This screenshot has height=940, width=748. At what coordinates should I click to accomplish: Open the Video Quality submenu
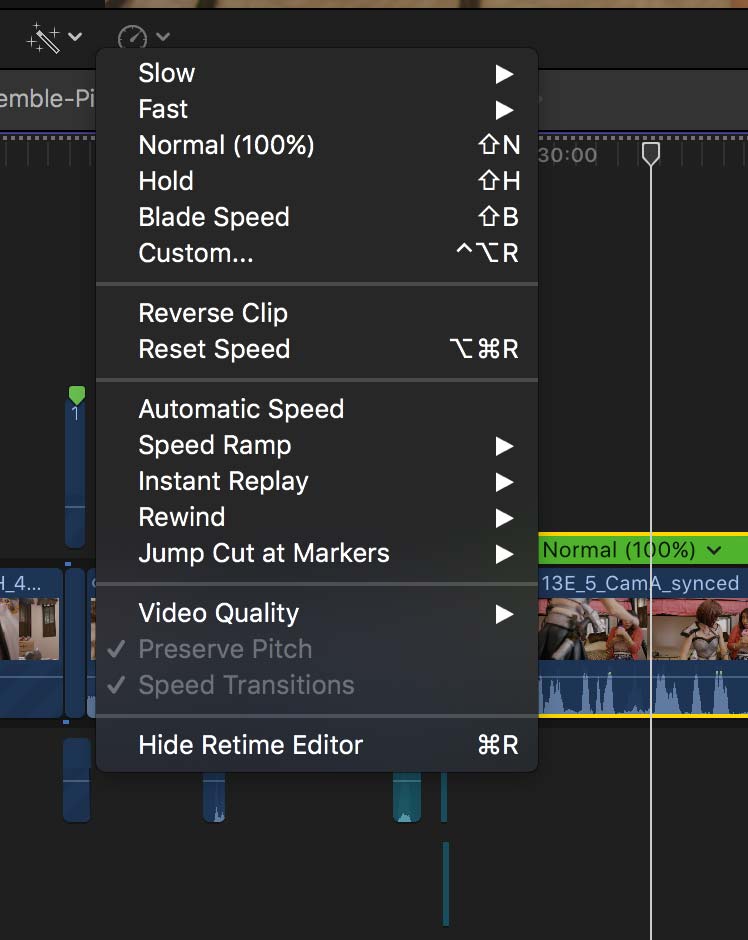316,613
